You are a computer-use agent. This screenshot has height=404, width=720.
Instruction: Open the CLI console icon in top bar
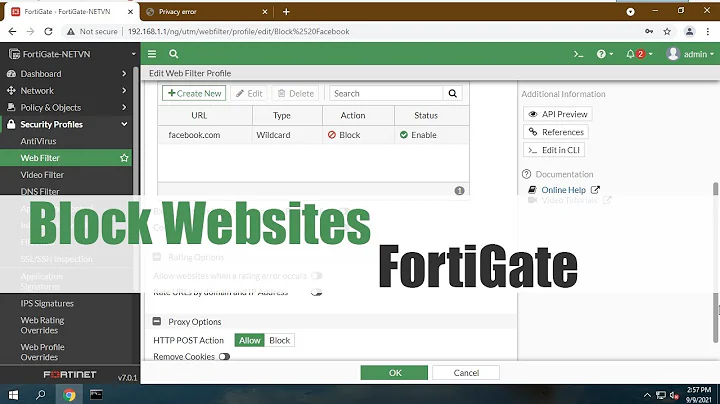click(579, 54)
